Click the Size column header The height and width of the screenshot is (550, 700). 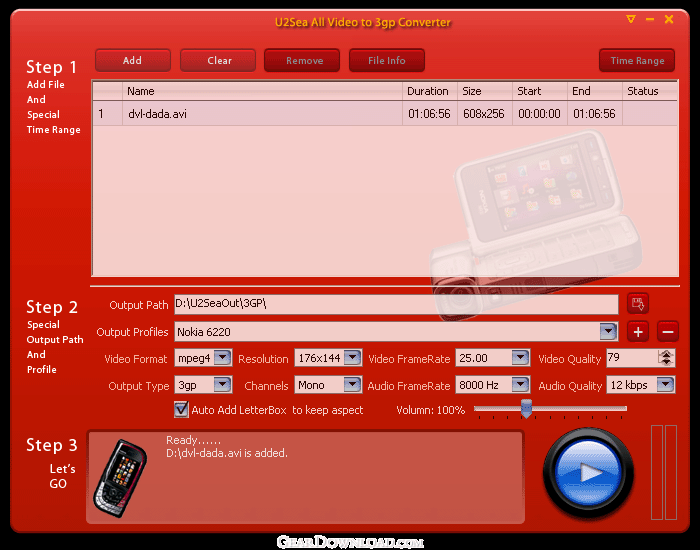(484, 91)
